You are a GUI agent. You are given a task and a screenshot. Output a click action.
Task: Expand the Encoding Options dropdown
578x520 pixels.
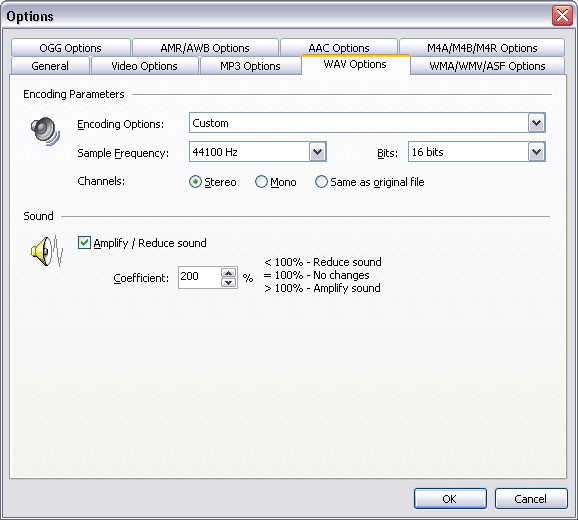coord(536,123)
